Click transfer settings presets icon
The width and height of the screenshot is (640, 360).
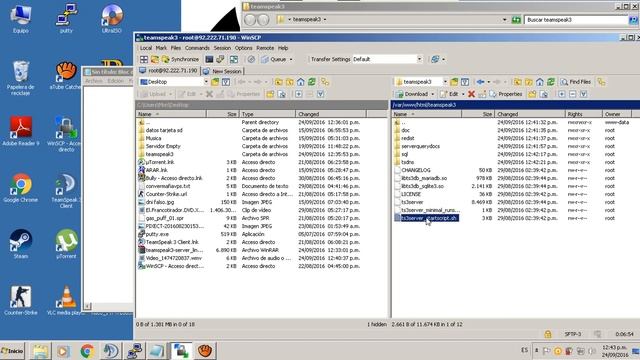point(435,59)
